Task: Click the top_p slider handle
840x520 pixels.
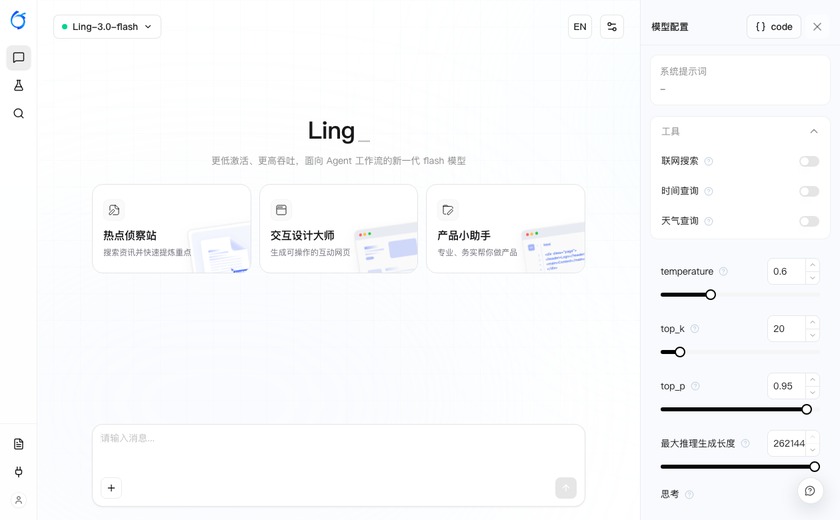Action: point(806,409)
